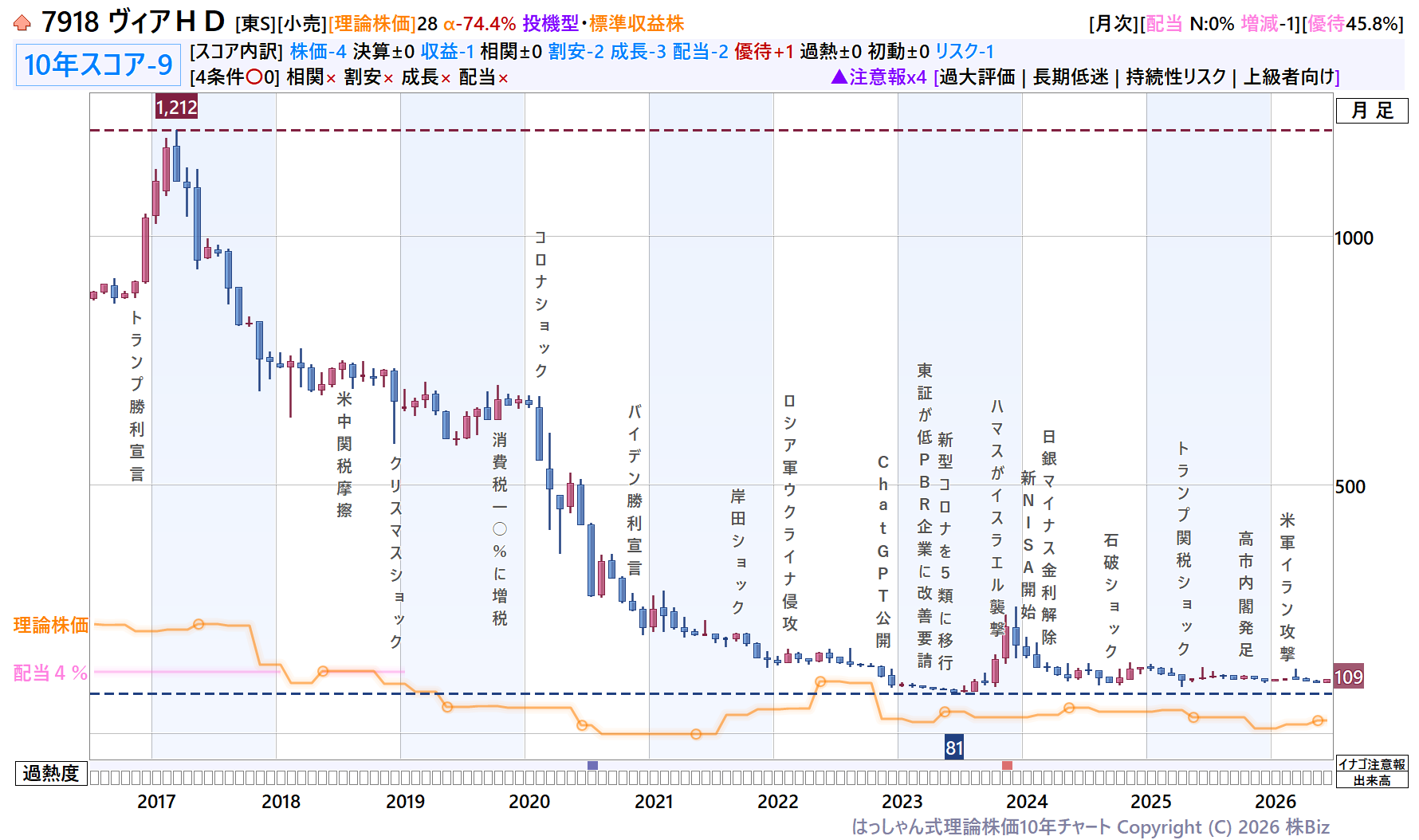The height and width of the screenshot is (840, 1419).
Task: Click the 出来高 label
Action: [x=1371, y=780]
